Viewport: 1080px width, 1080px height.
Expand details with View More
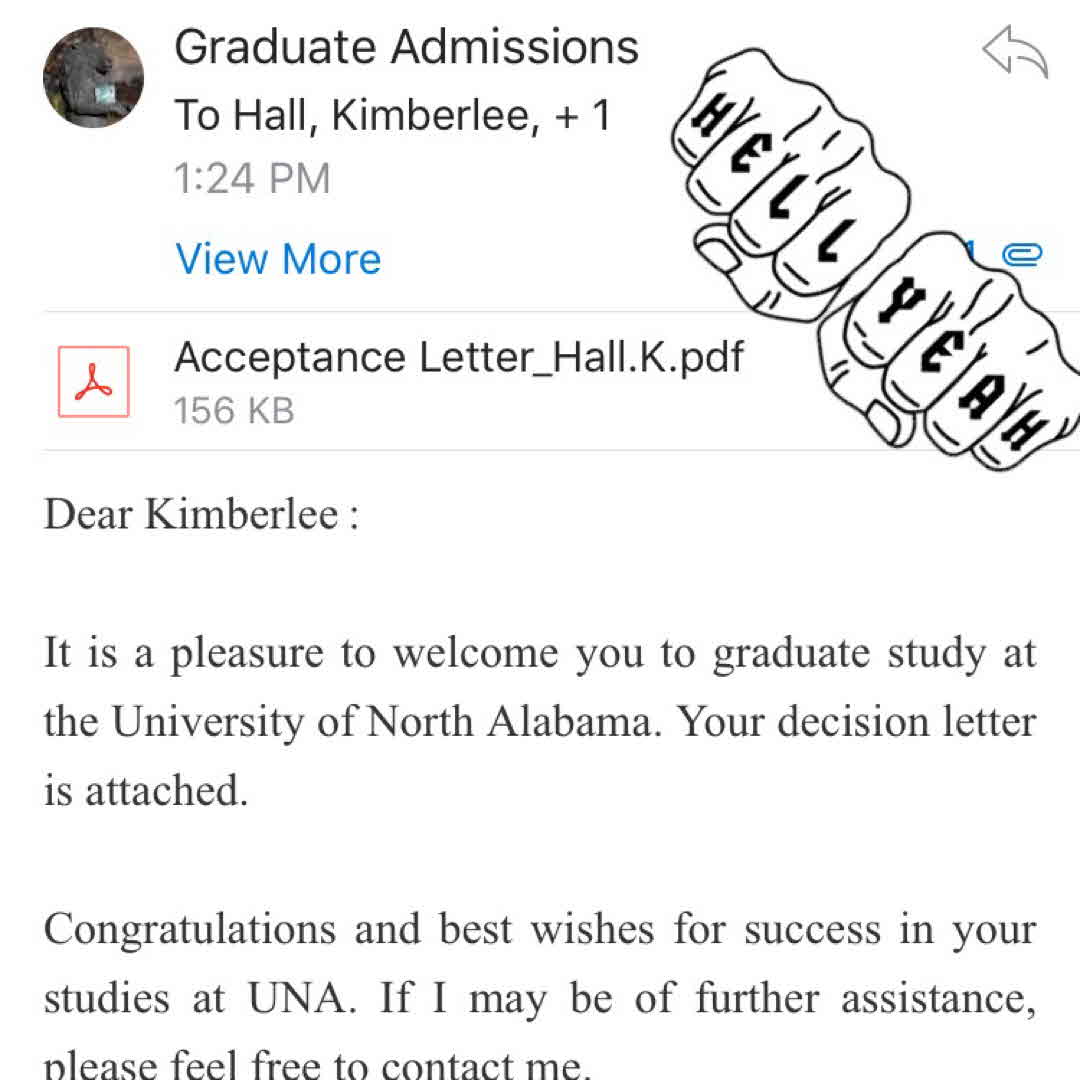278,259
